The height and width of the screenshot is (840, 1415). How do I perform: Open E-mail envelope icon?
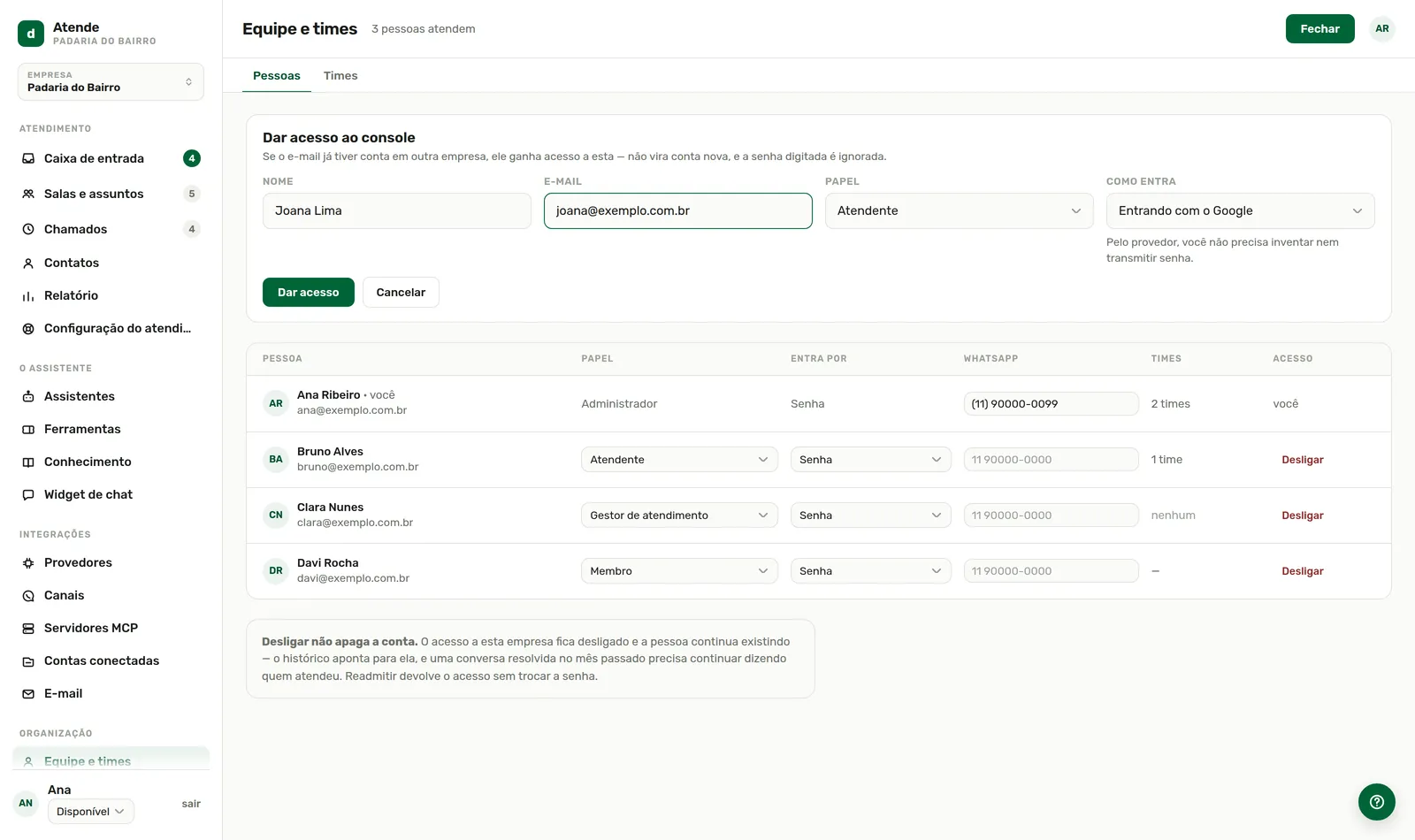[x=28, y=694]
